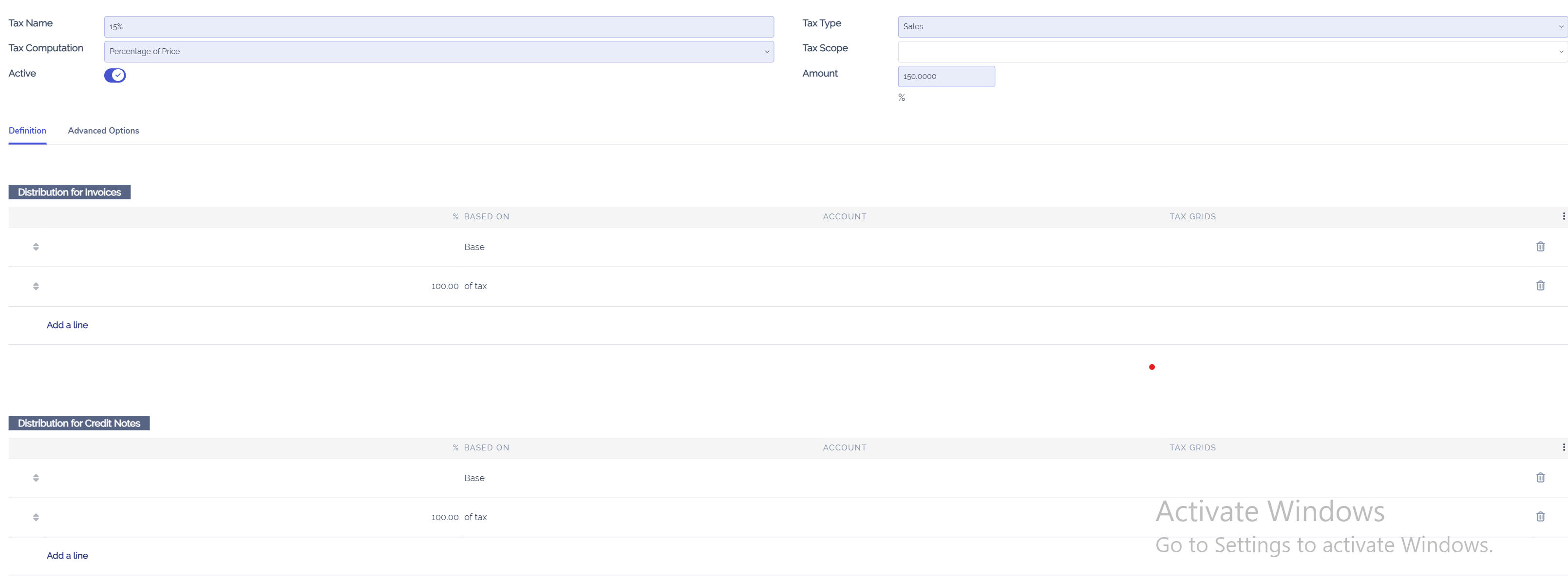Click drag handle on Invoices 'of tax' row
Viewport: 1568px width, 582px height.
[36, 286]
